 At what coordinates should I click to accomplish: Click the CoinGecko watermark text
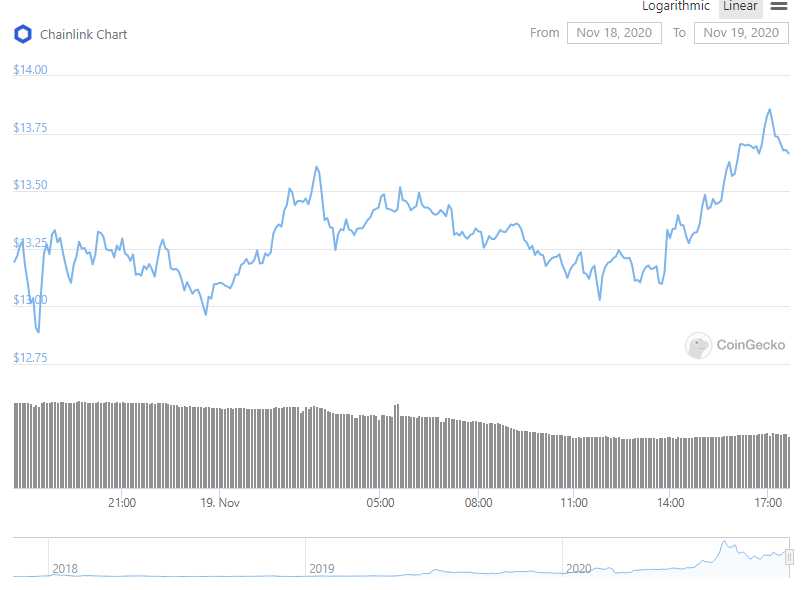(x=751, y=346)
